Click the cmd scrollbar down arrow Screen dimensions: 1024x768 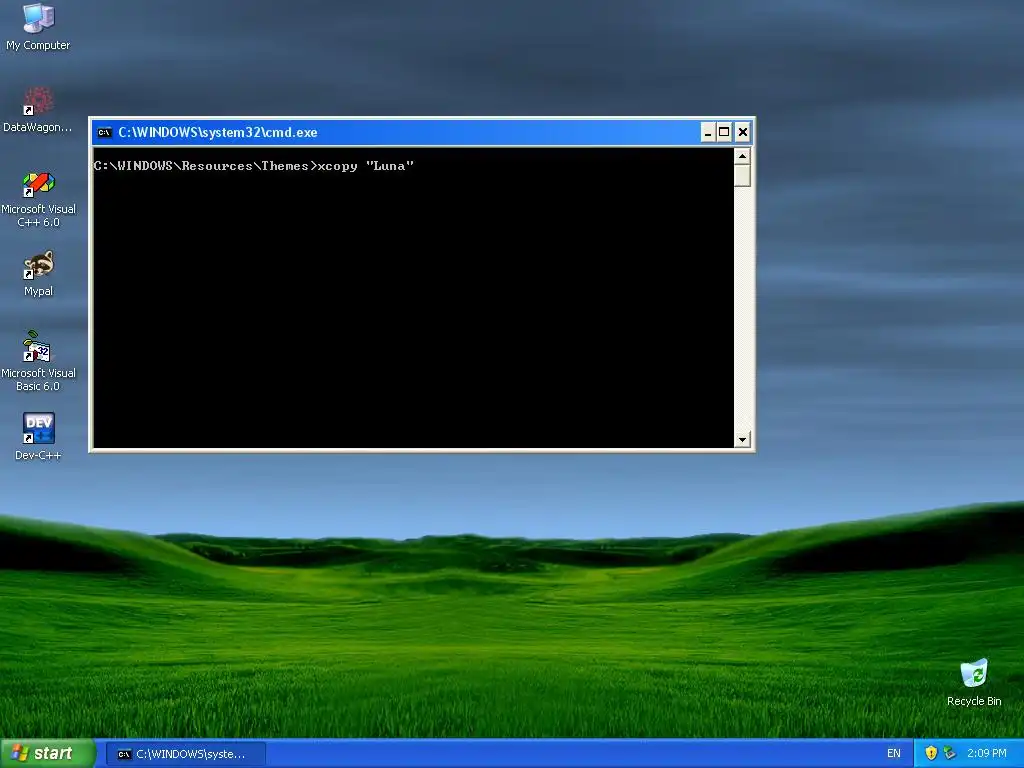point(742,440)
